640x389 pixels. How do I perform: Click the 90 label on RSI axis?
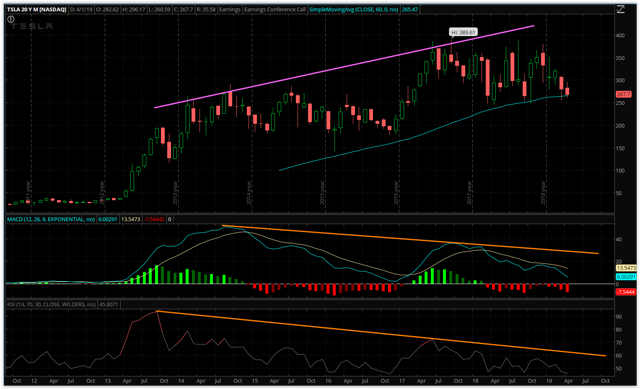(x=619, y=317)
